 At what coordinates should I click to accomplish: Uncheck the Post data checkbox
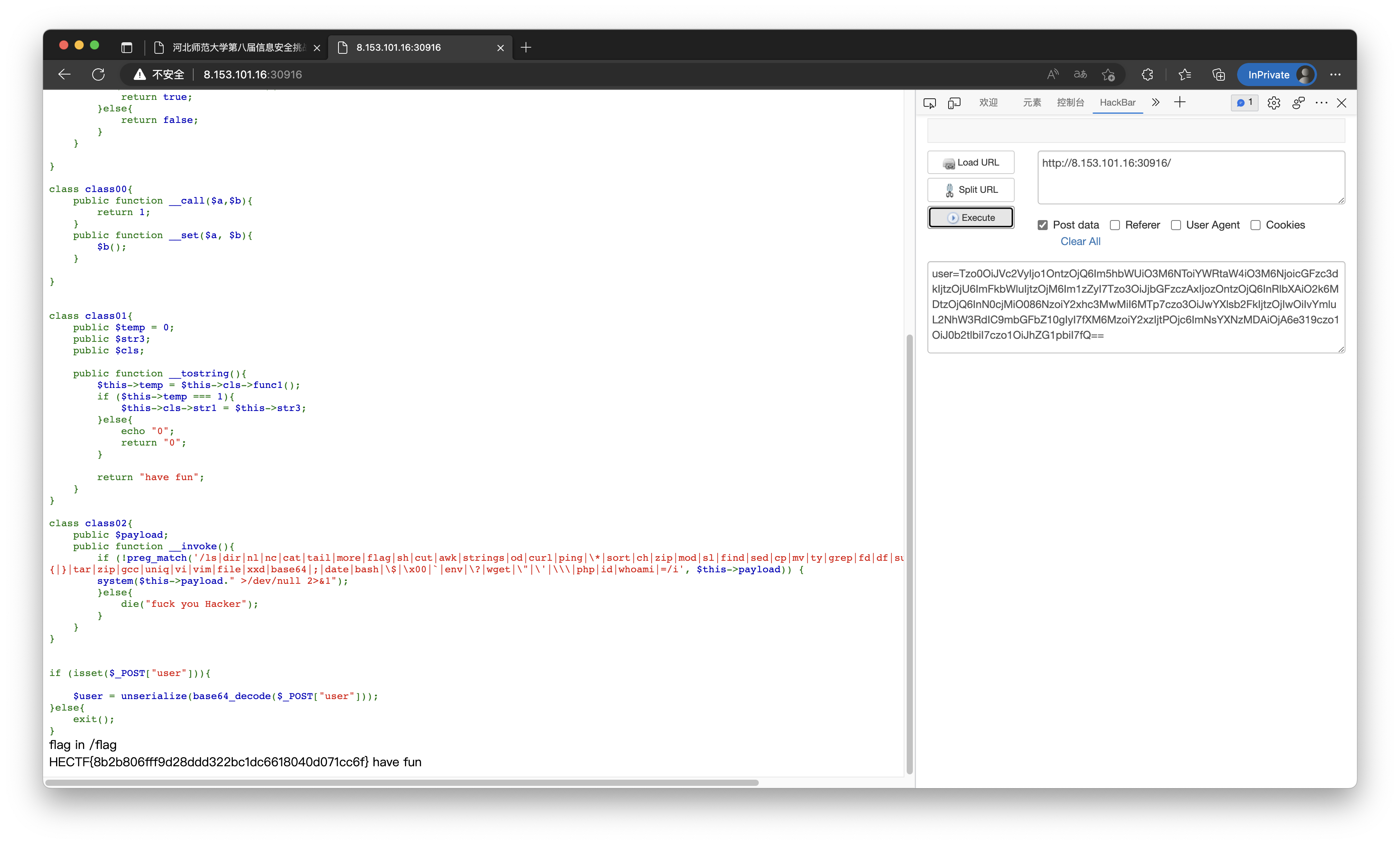(1043, 225)
